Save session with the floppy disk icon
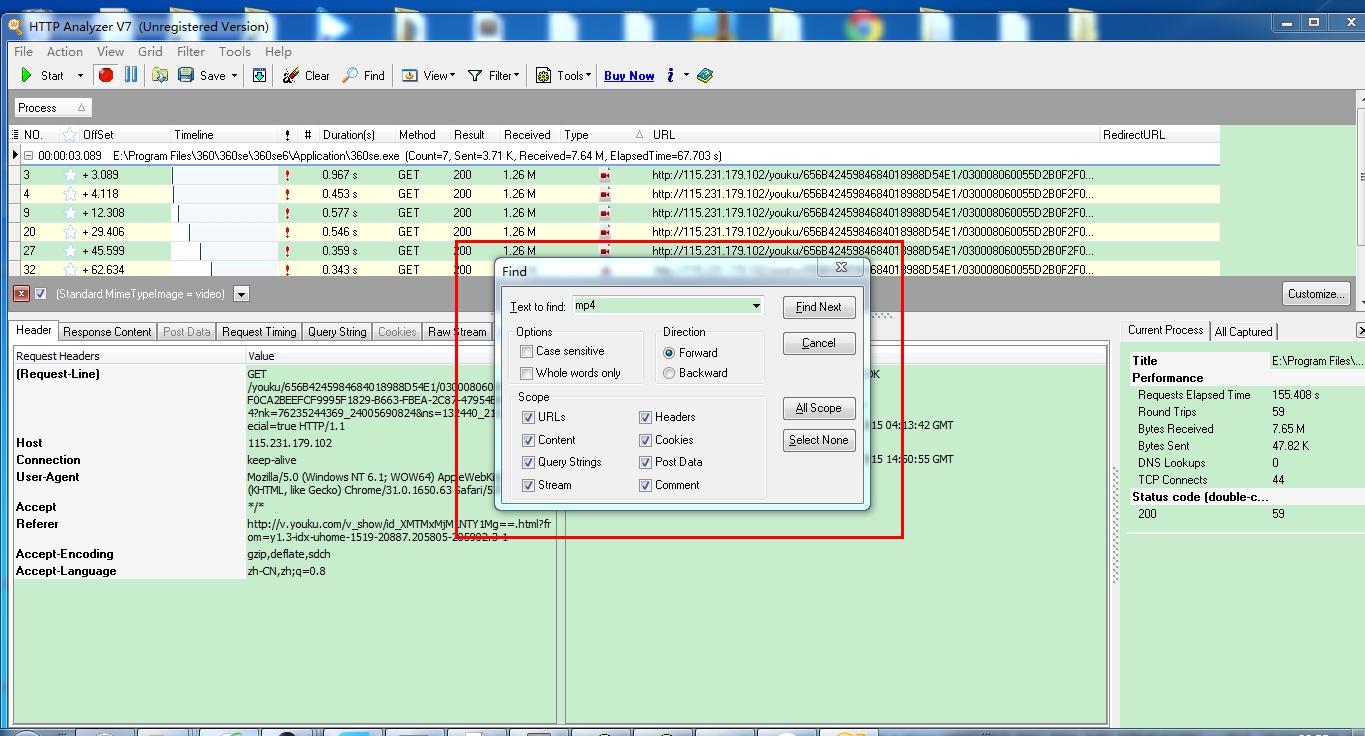1365x736 pixels. click(186, 75)
